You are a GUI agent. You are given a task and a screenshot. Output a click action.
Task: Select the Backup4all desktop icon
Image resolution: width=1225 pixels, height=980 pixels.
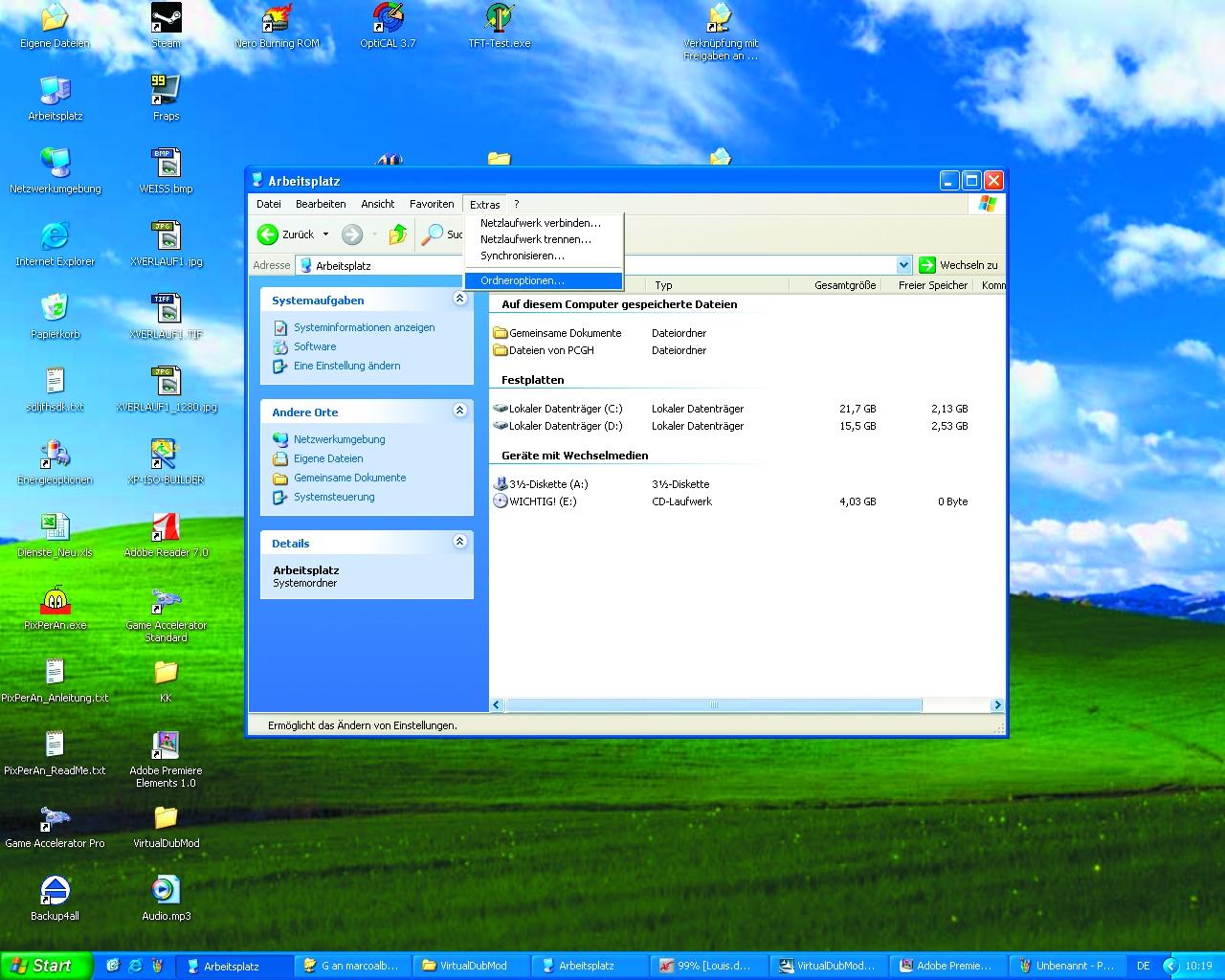[x=55, y=899]
